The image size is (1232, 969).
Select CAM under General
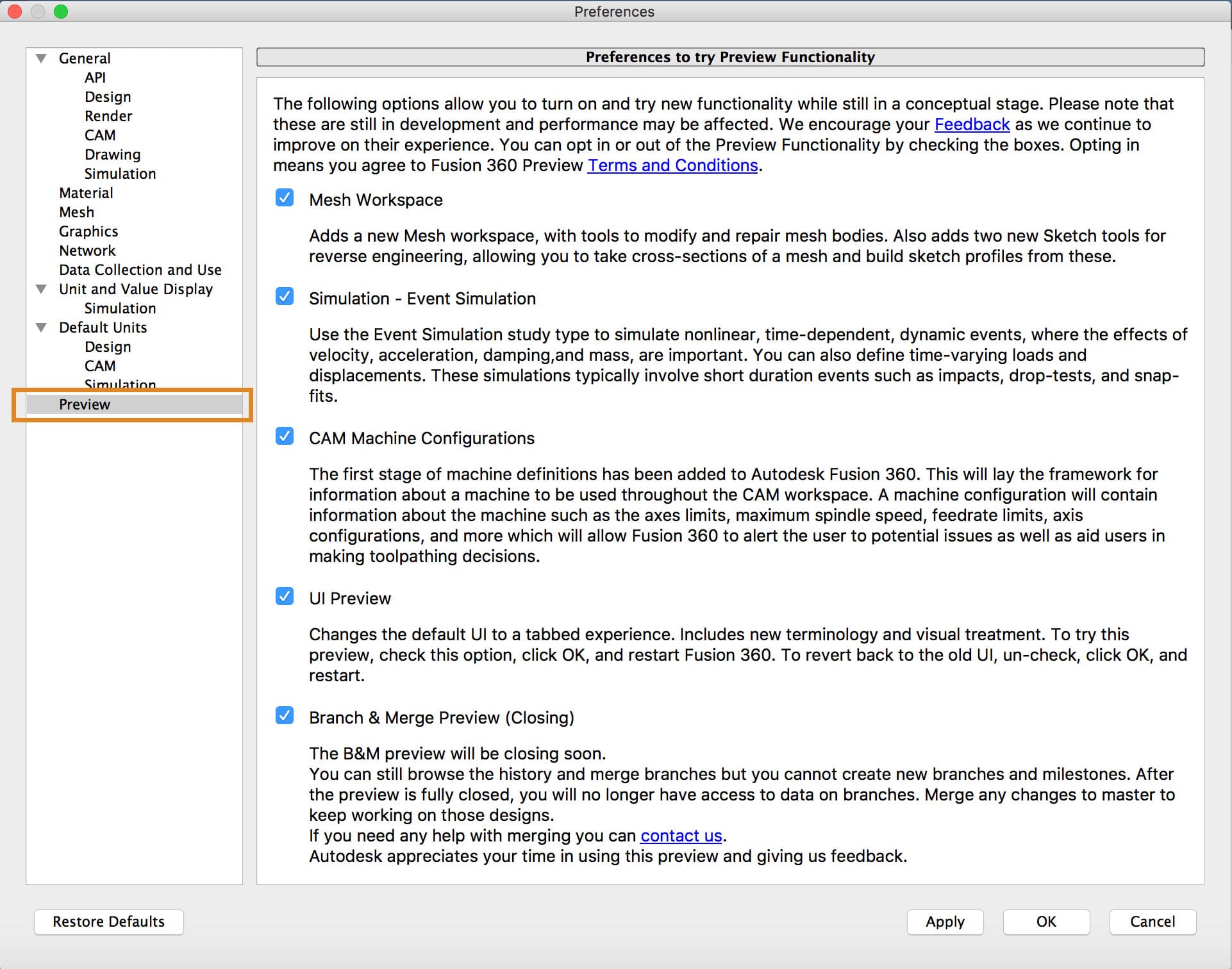100,135
